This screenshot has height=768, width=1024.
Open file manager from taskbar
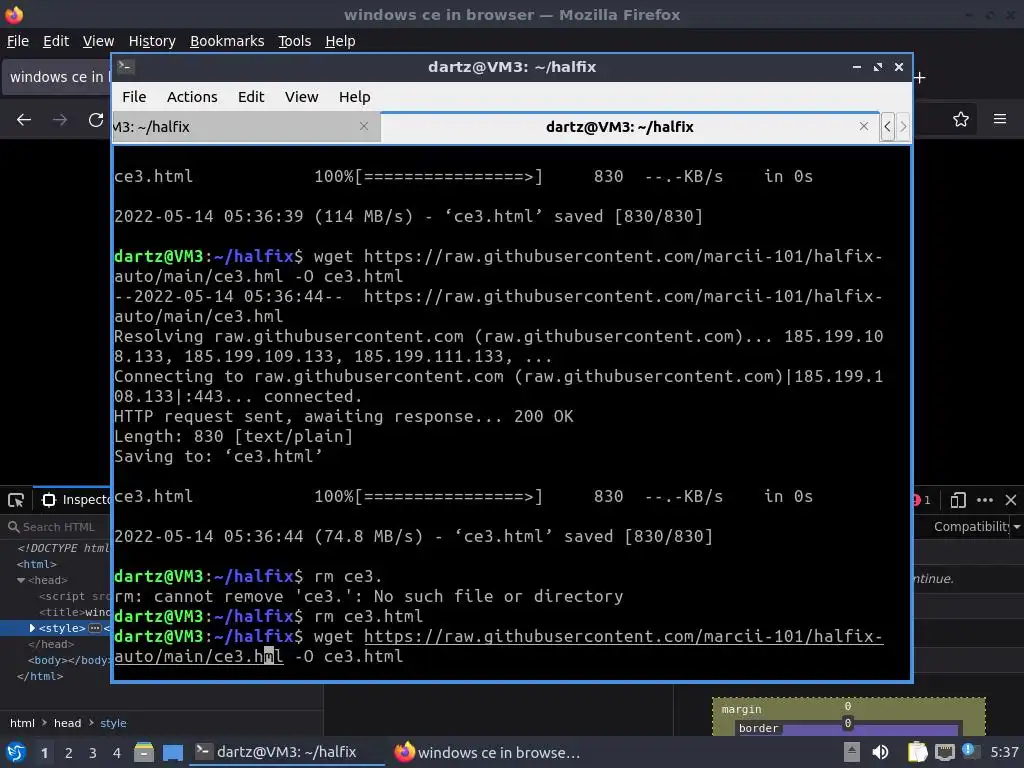click(x=144, y=752)
